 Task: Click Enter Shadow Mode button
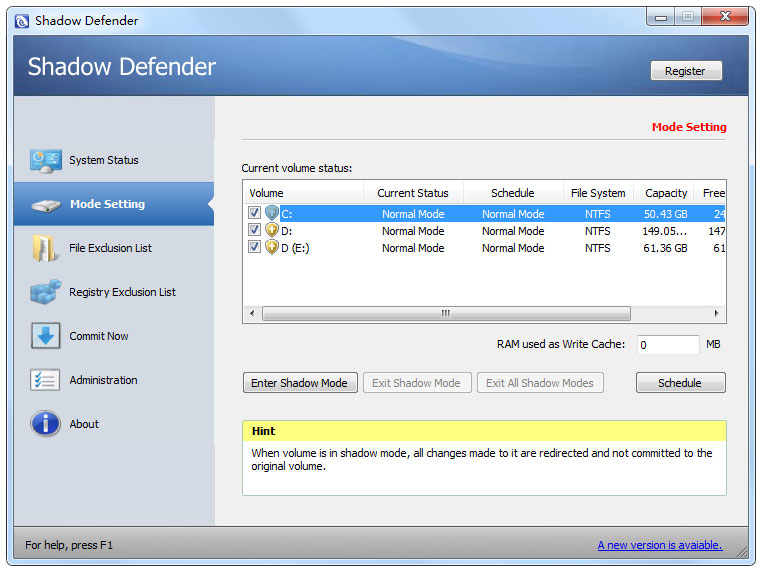pyautogui.click(x=300, y=383)
